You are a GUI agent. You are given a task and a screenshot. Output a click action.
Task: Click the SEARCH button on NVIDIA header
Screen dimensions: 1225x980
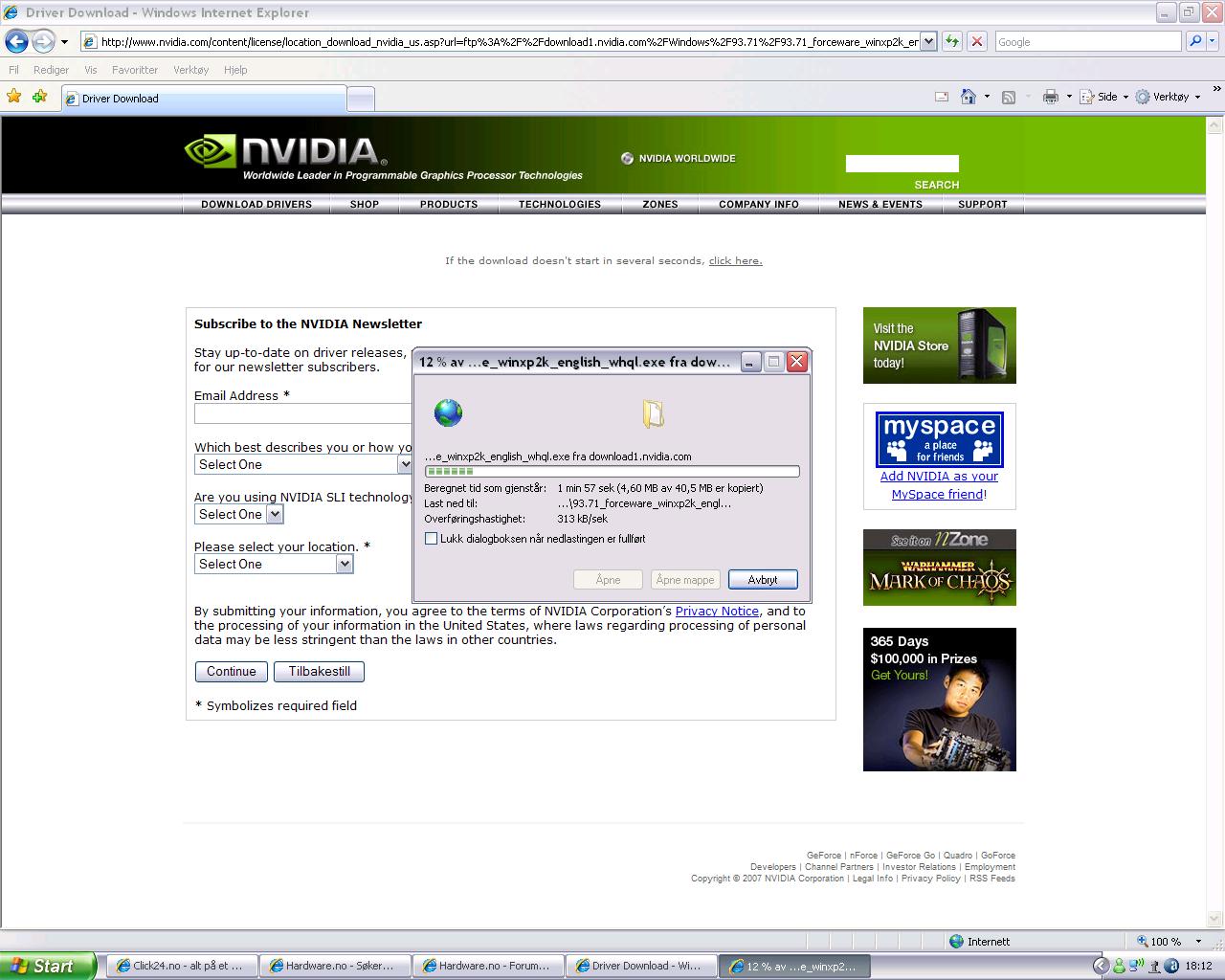(x=936, y=185)
